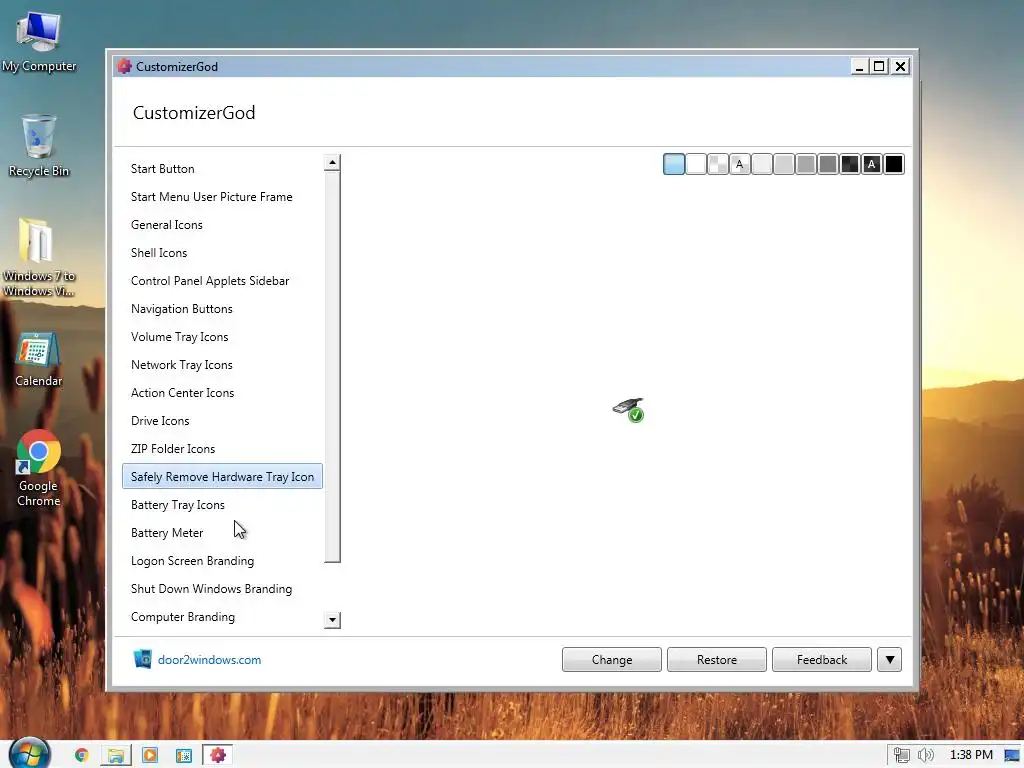Maximize the CustomizerGod window

(880, 66)
